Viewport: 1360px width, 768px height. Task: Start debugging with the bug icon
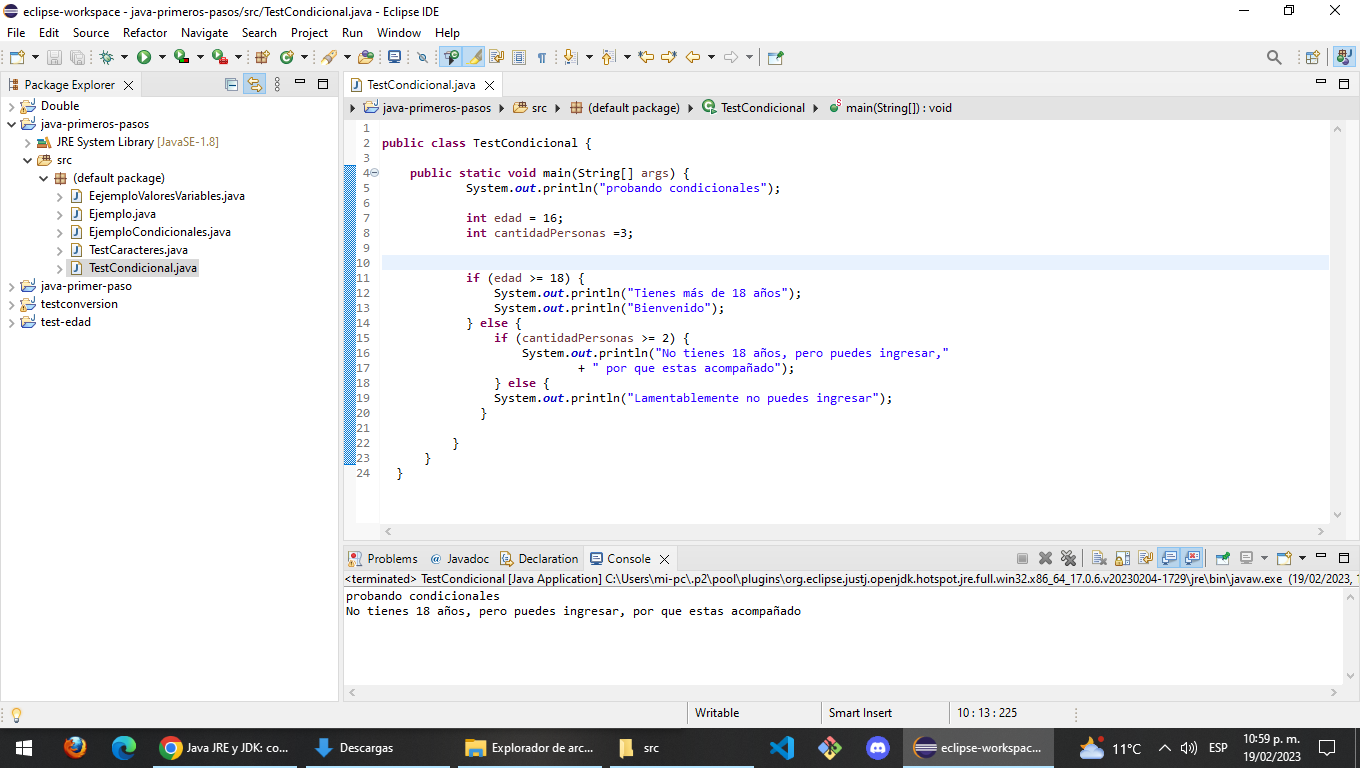click(106, 58)
